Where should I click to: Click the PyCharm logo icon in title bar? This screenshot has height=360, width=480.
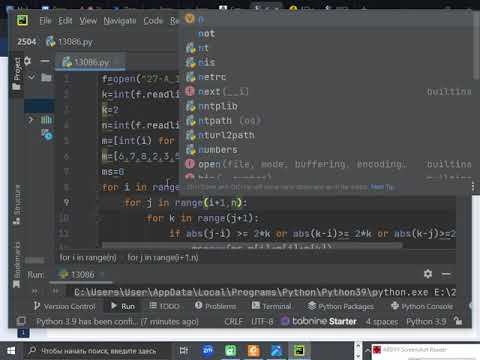pyautogui.click(x=23, y=21)
